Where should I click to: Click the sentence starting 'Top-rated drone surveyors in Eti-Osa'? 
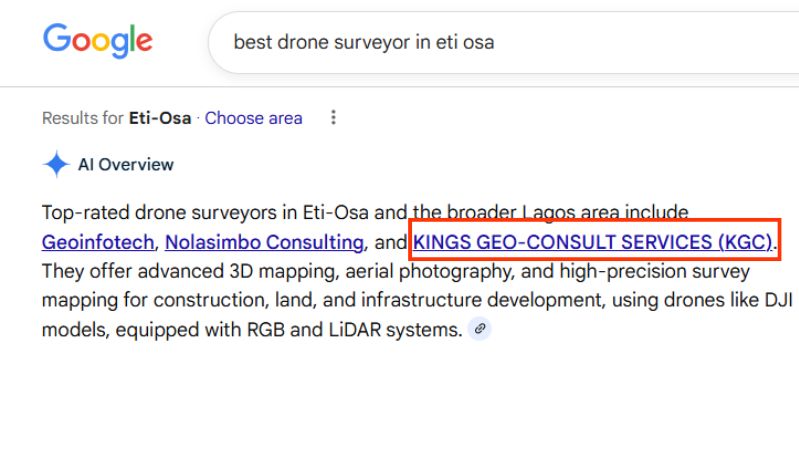365,212
